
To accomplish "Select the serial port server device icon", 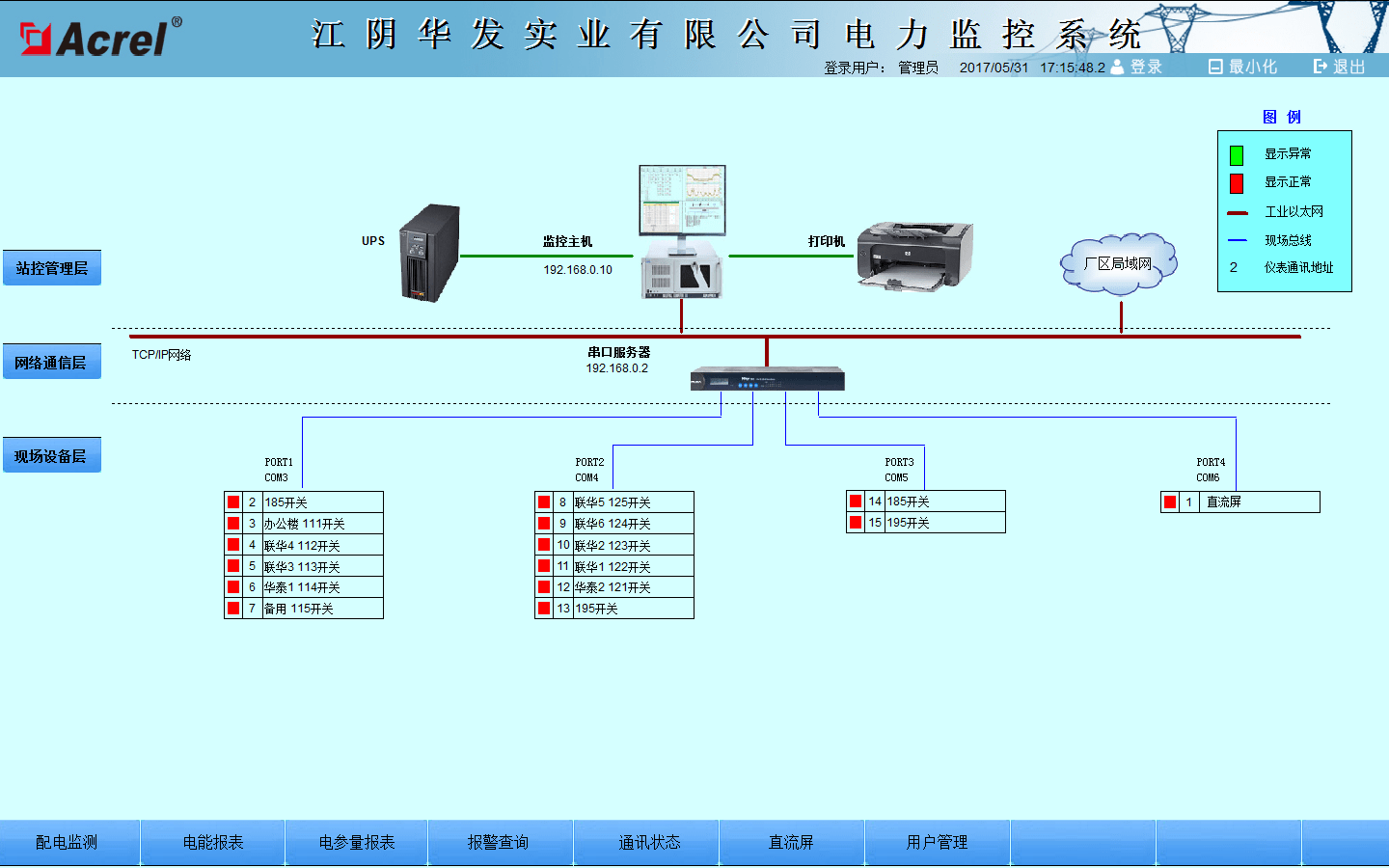I will [767, 379].
